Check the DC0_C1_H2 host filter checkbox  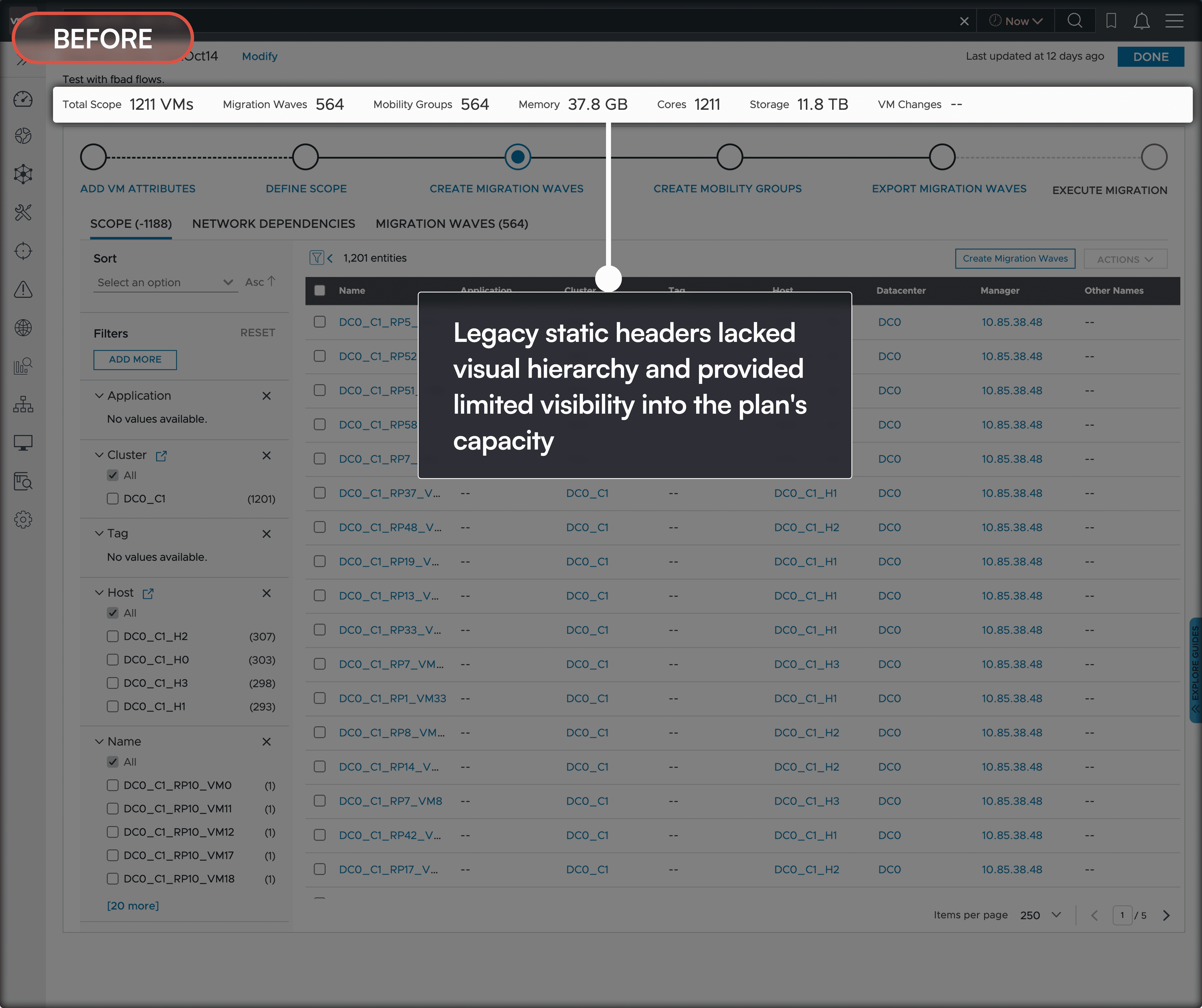(113, 636)
